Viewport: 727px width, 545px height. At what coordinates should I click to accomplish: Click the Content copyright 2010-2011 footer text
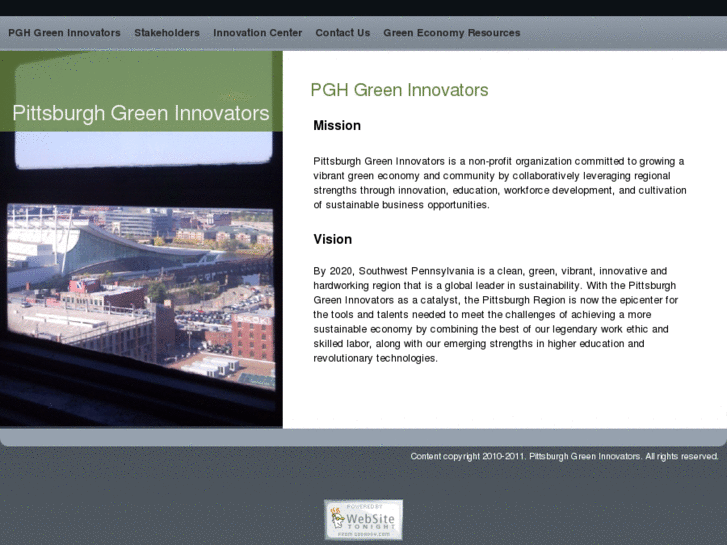(x=564, y=456)
